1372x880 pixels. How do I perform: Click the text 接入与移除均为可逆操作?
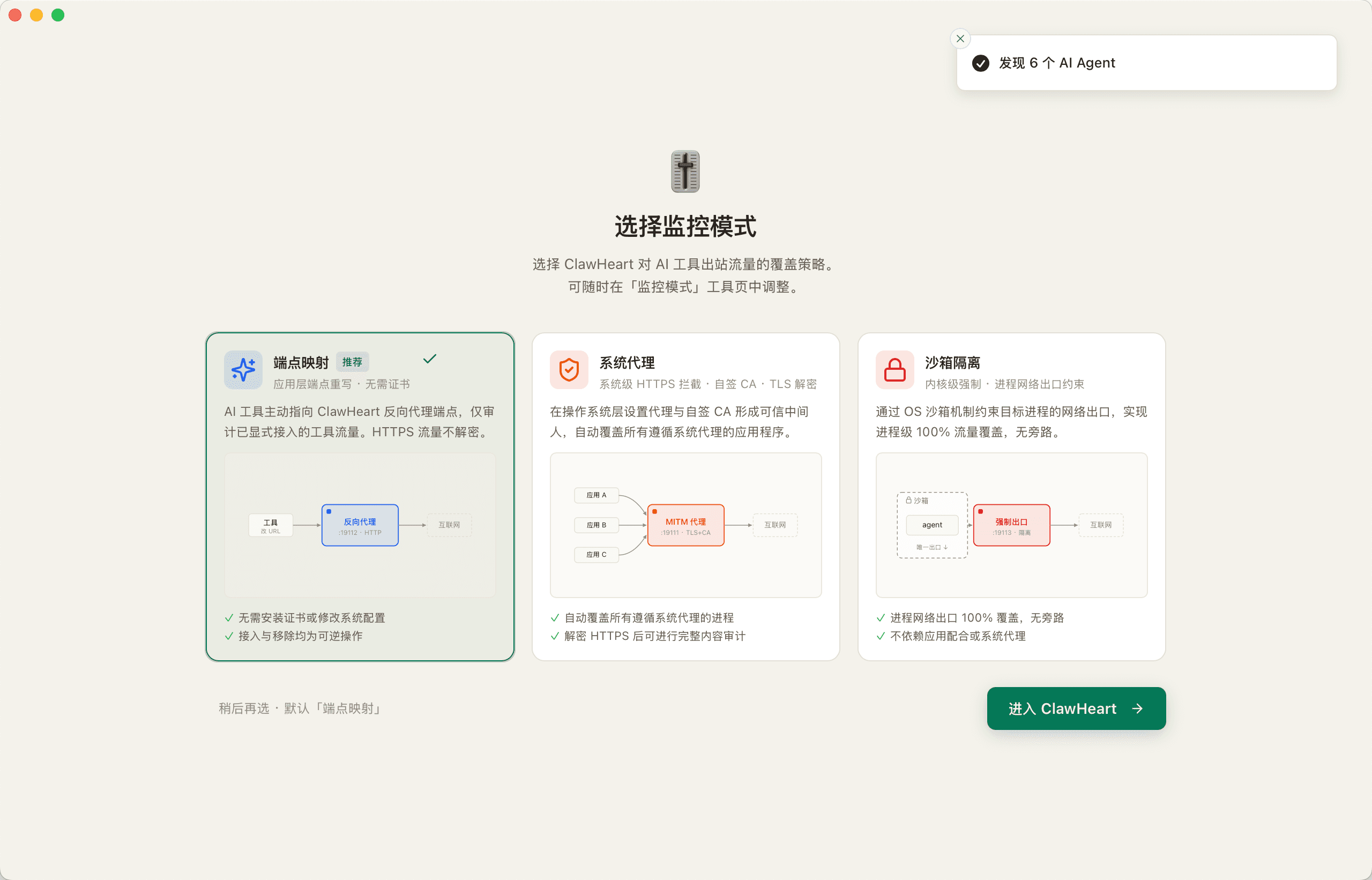300,636
